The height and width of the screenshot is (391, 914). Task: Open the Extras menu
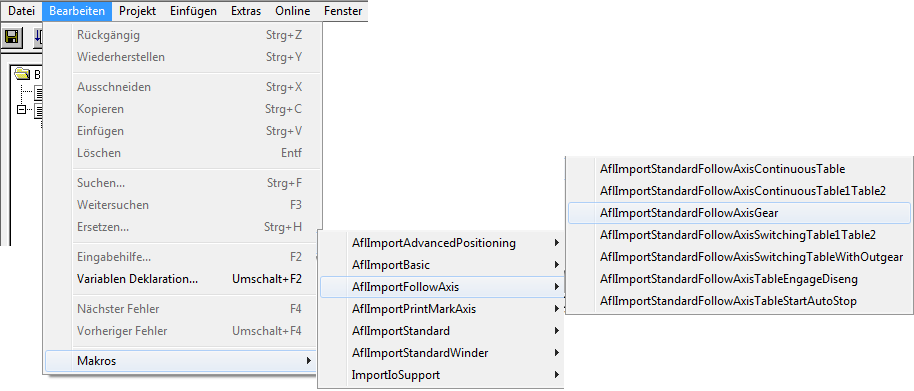(x=246, y=10)
